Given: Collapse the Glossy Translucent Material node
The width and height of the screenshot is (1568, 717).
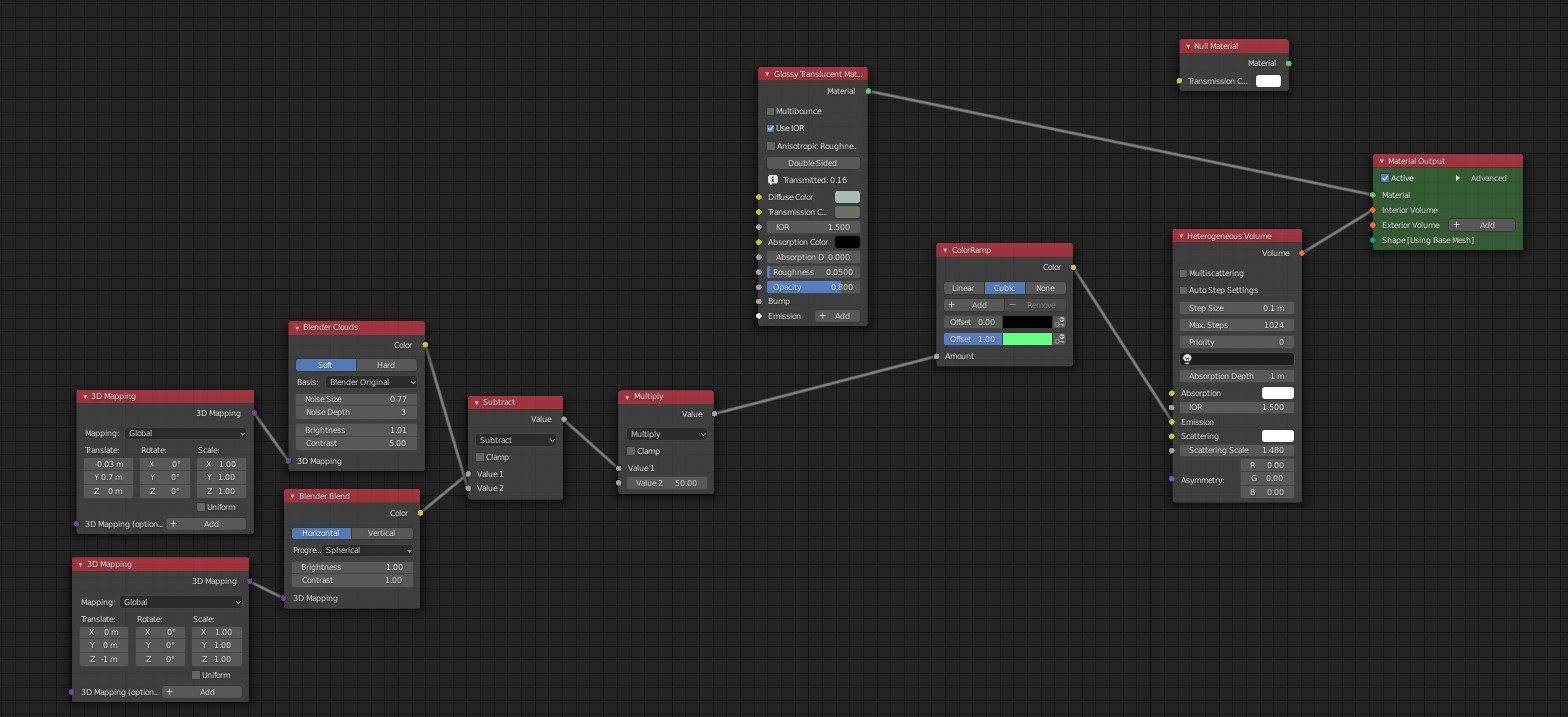Looking at the screenshot, I should 767,74.
